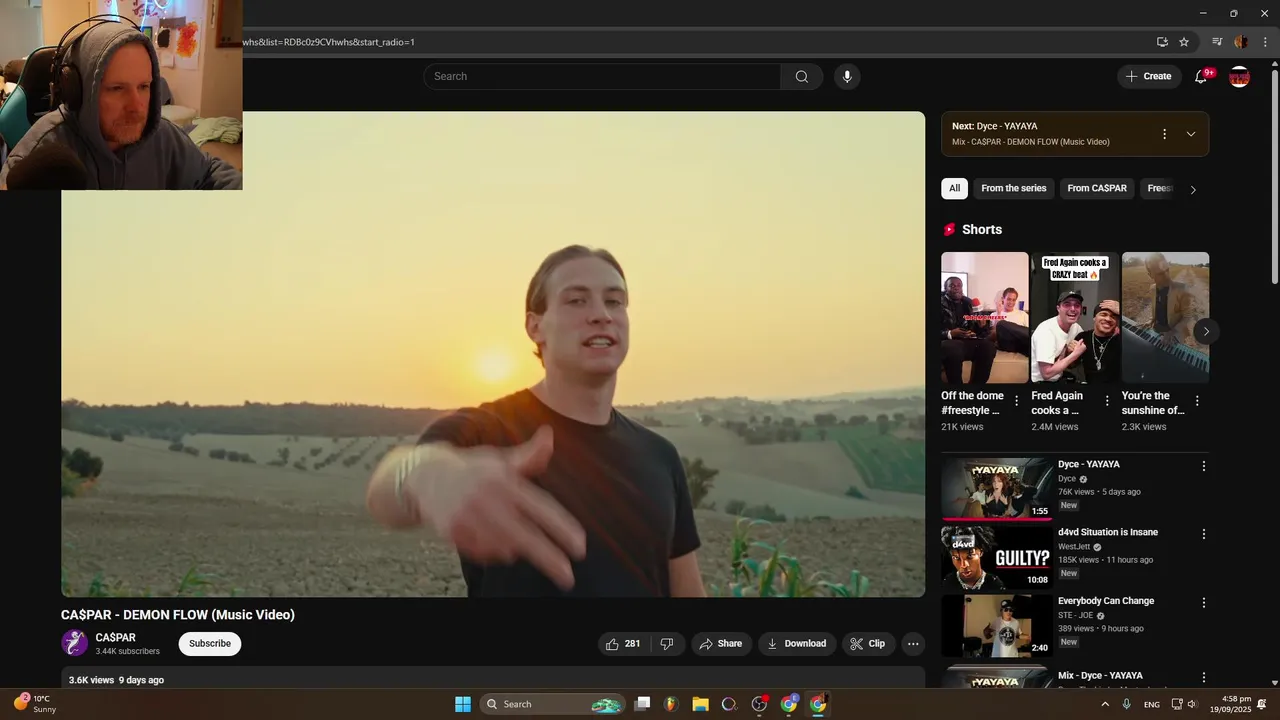Open more actions ellipsis under video
This screenshot has height=720, width=1280.
(913, 644)
